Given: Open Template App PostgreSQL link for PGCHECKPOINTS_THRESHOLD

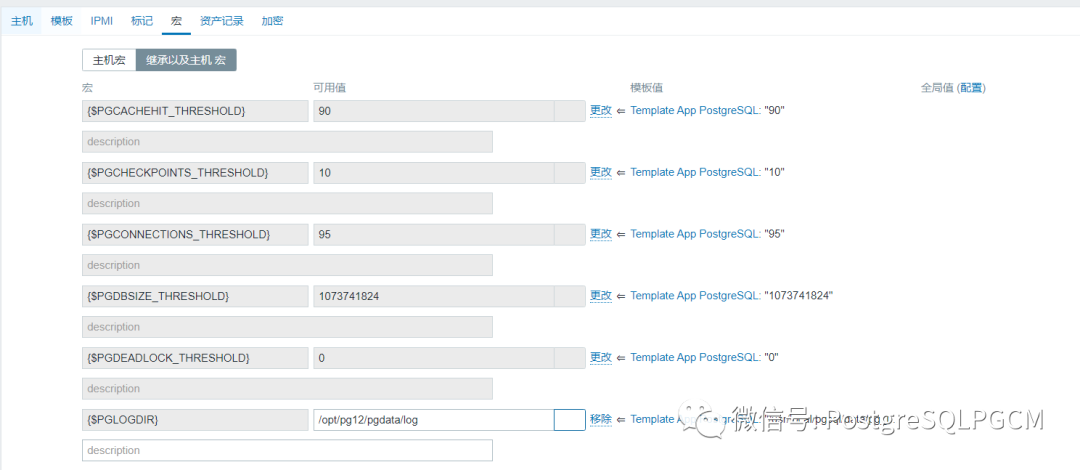Looking at the screenshot, I should click(x=695, y=172).
